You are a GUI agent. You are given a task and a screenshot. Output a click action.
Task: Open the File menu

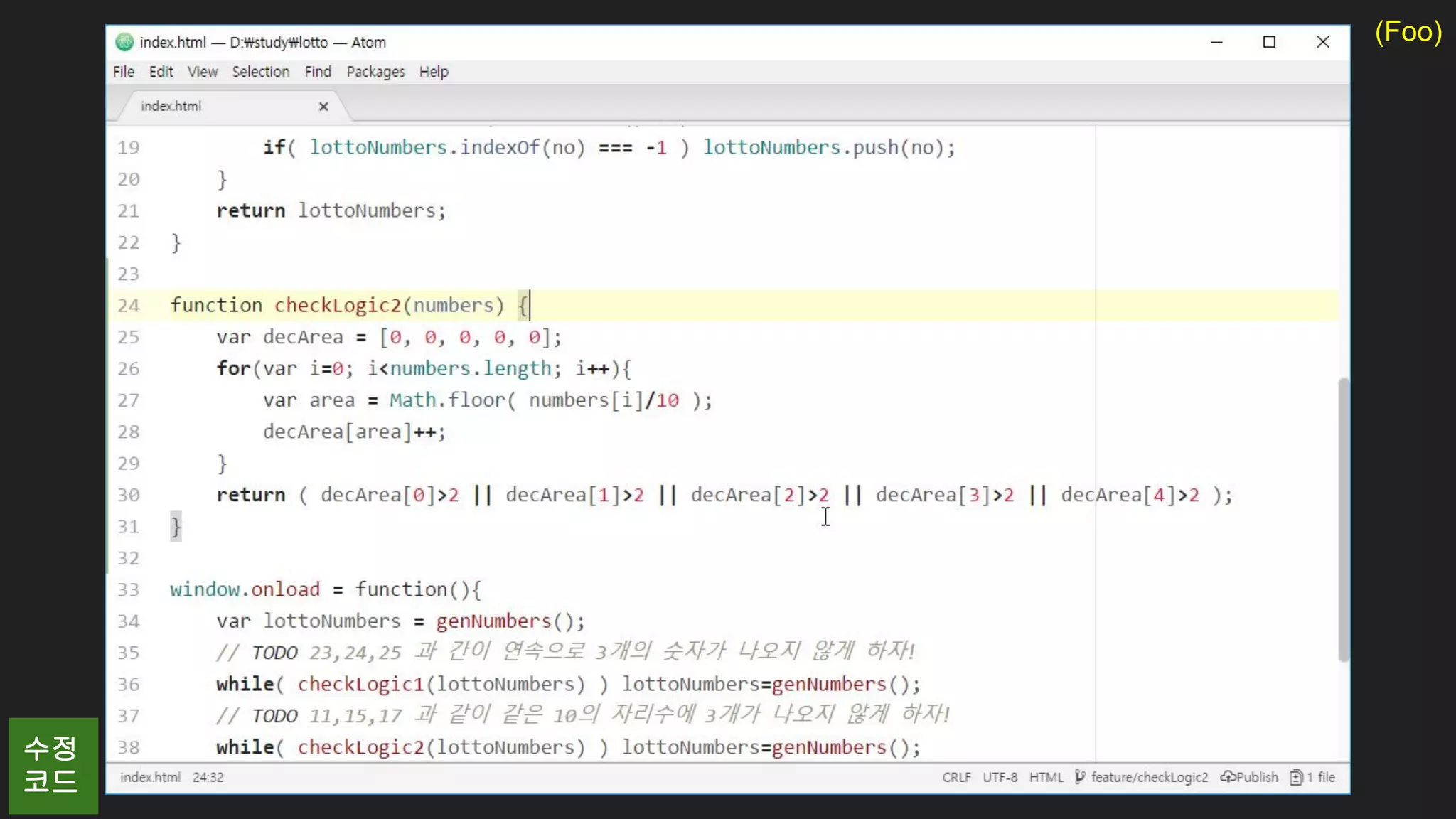[123, 72]
